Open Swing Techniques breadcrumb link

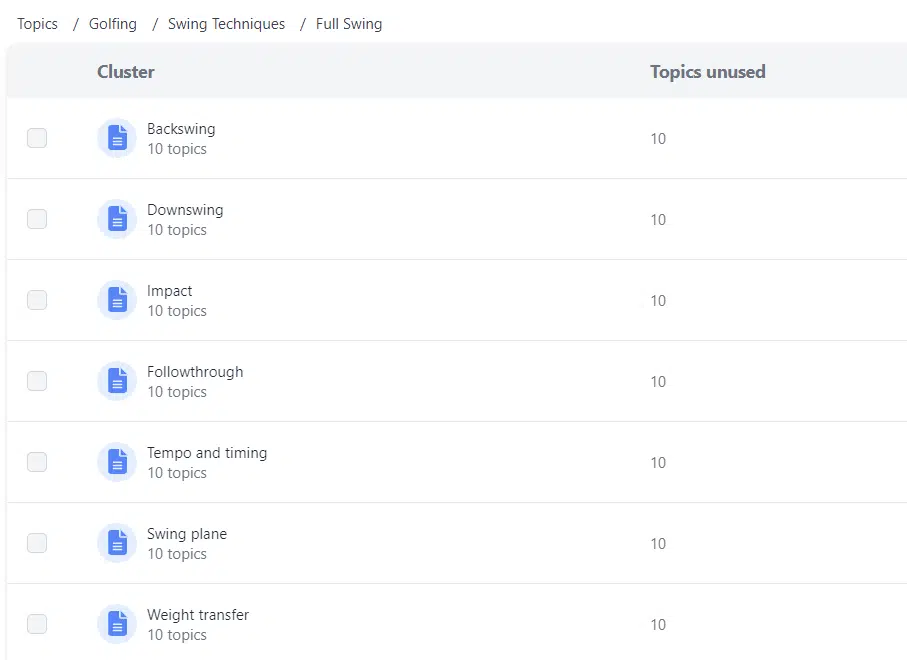click(226, 24)
